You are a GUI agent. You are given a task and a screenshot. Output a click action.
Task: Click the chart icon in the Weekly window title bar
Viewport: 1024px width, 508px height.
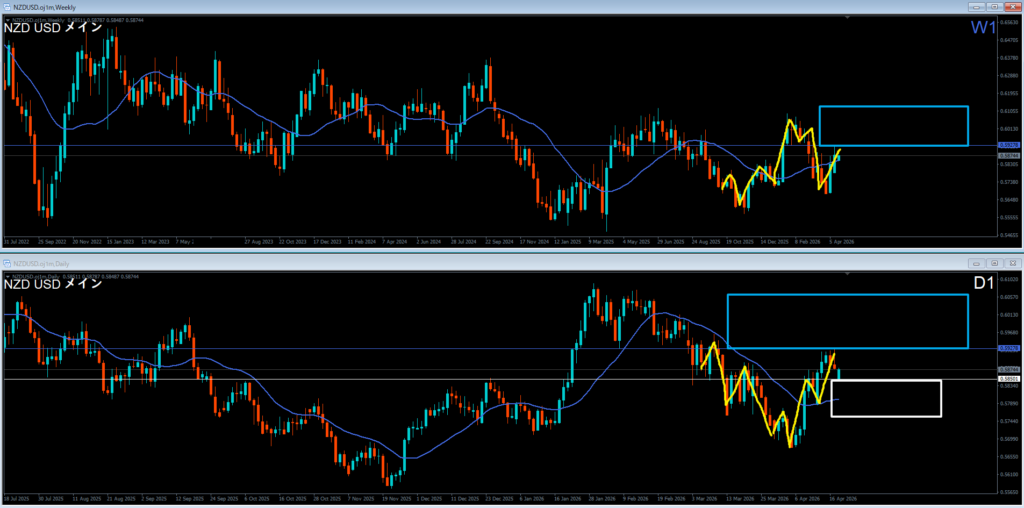pos(7,7)
